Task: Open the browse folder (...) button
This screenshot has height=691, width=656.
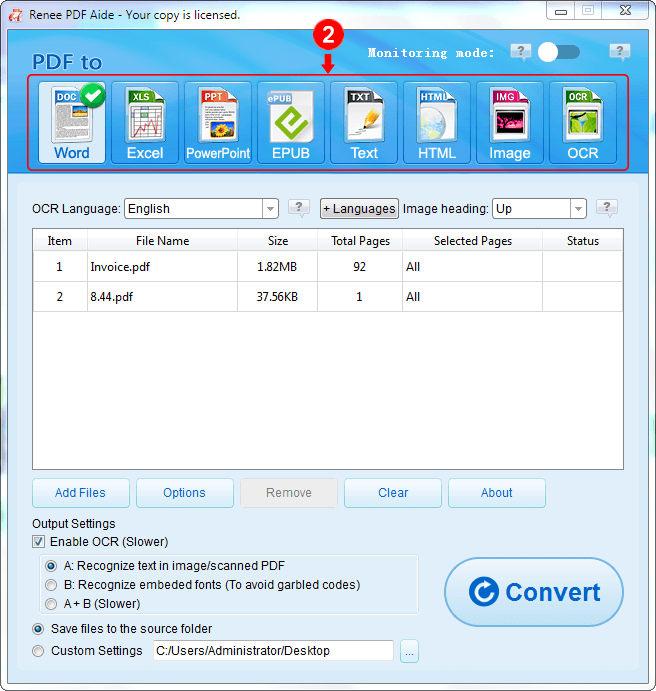Action: click(x=409, y=651)
